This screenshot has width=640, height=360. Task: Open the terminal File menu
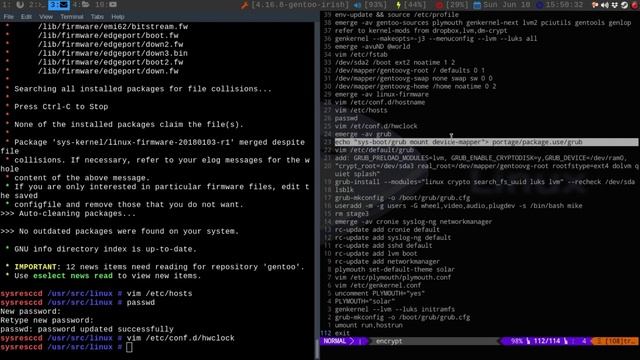coord(9,17)
